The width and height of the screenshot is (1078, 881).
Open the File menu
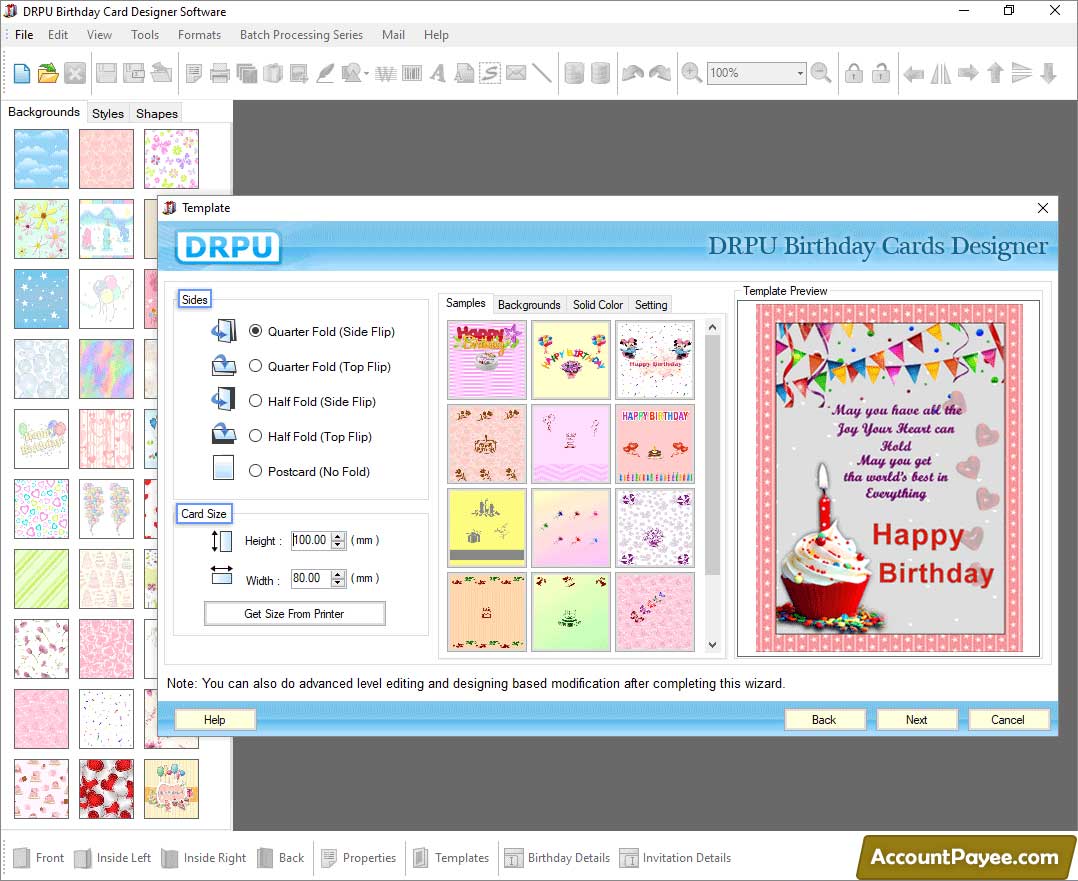tap(24, 34)
